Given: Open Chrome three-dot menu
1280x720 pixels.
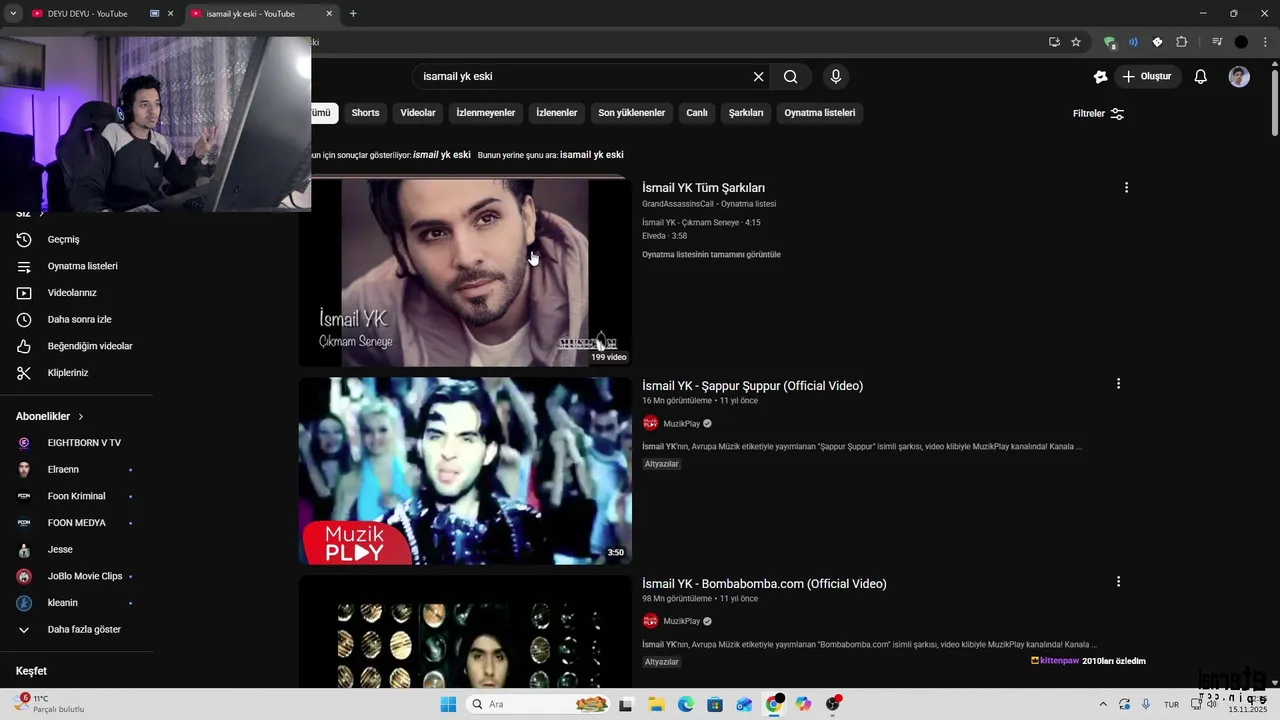Looking at the screenshot, I should [1265, 42].
